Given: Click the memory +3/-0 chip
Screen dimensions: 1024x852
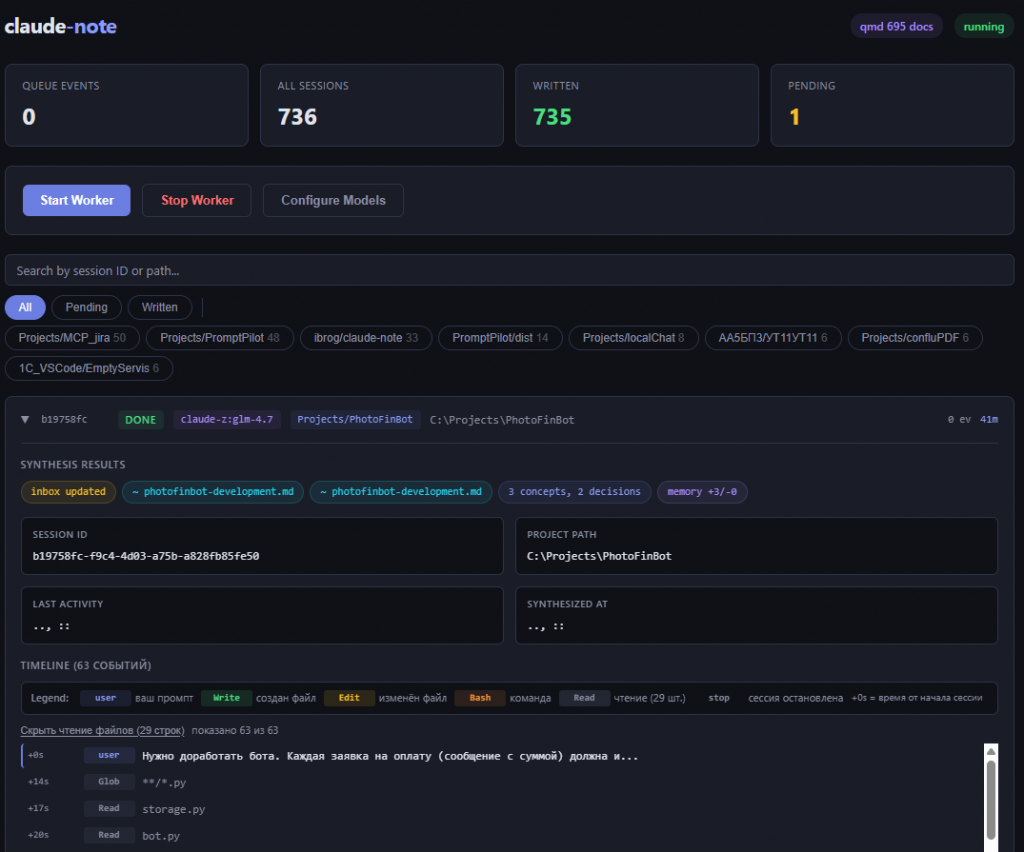Looking at the screenshot, I should click(x=702, y=492).
